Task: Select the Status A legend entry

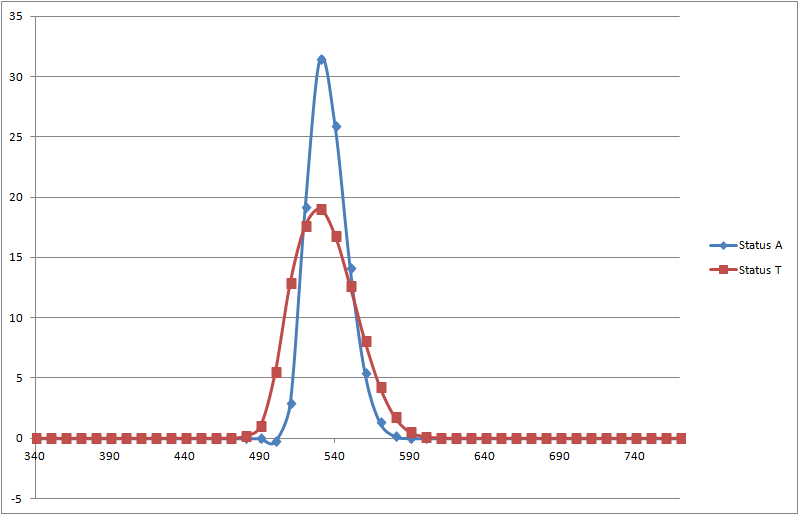Action: pyautogui.click(x=746, y=246)
